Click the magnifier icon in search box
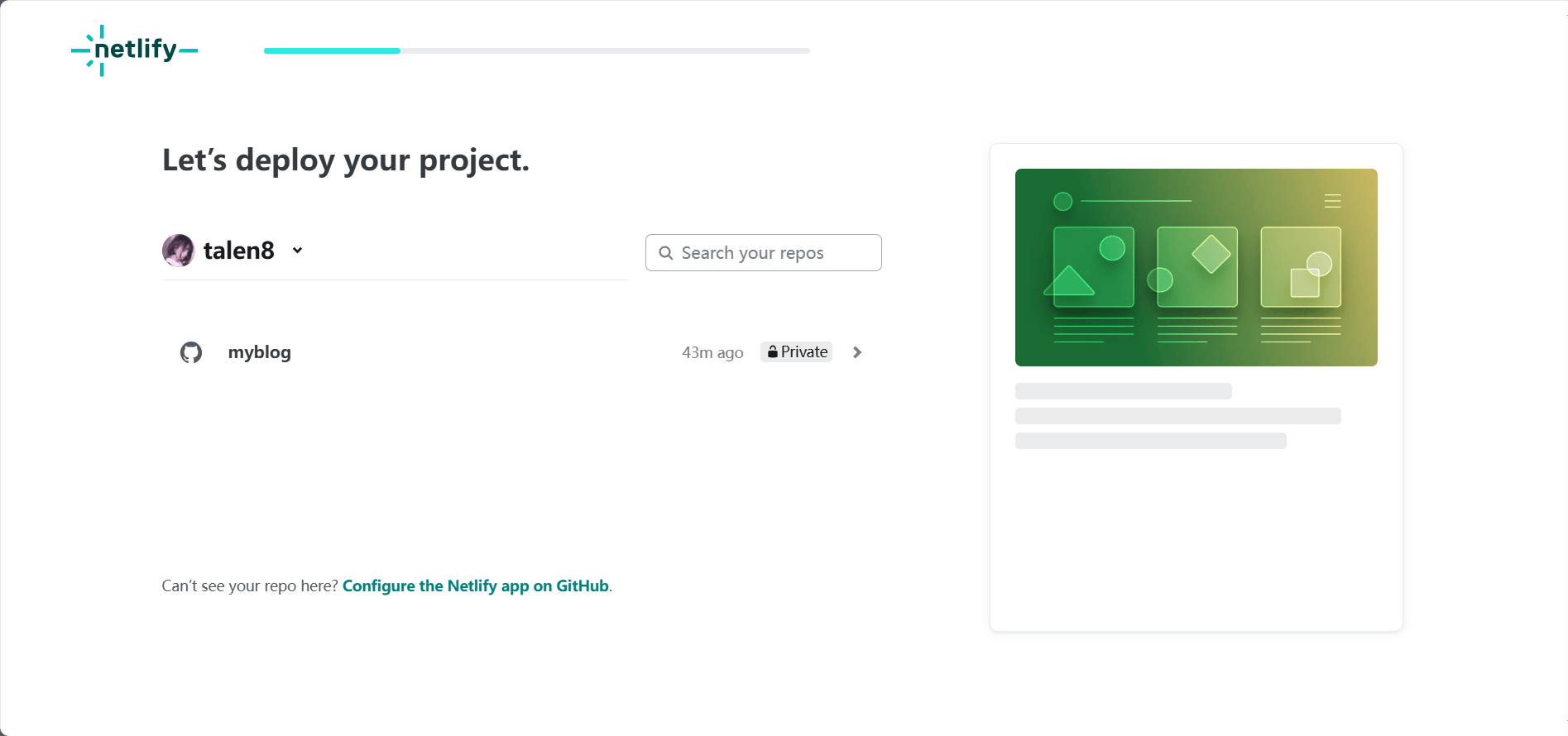This screenshot has width=1568, height=736. (x=665, y=253)
